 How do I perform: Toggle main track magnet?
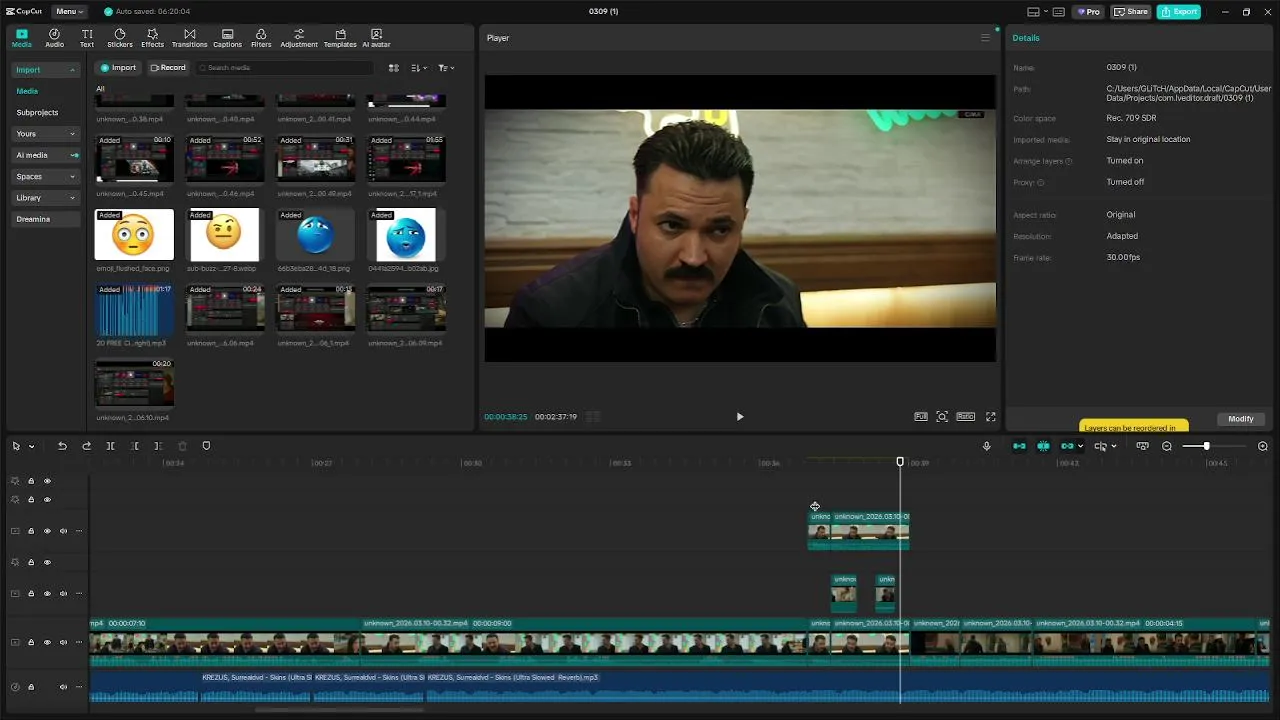click(x=1019, y=446)
